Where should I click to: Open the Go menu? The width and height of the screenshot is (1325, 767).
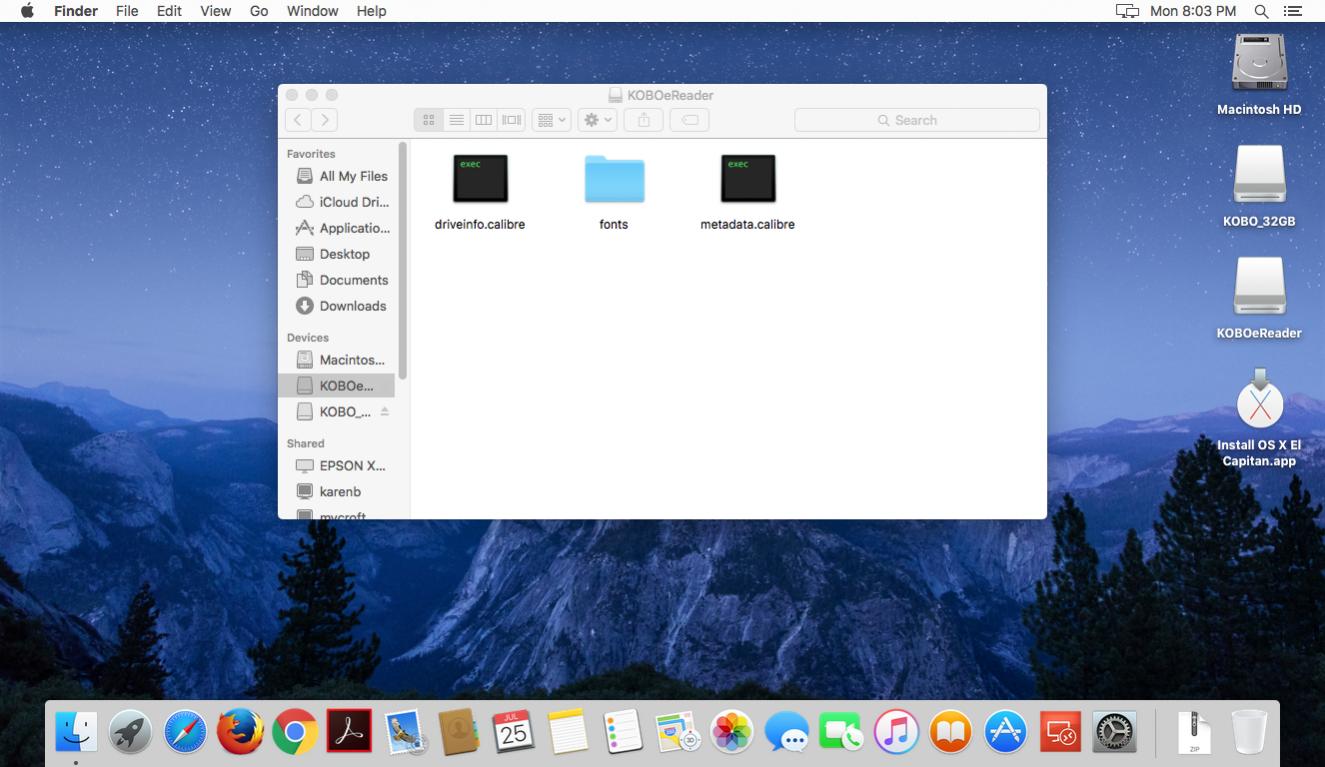click(259, 11)
